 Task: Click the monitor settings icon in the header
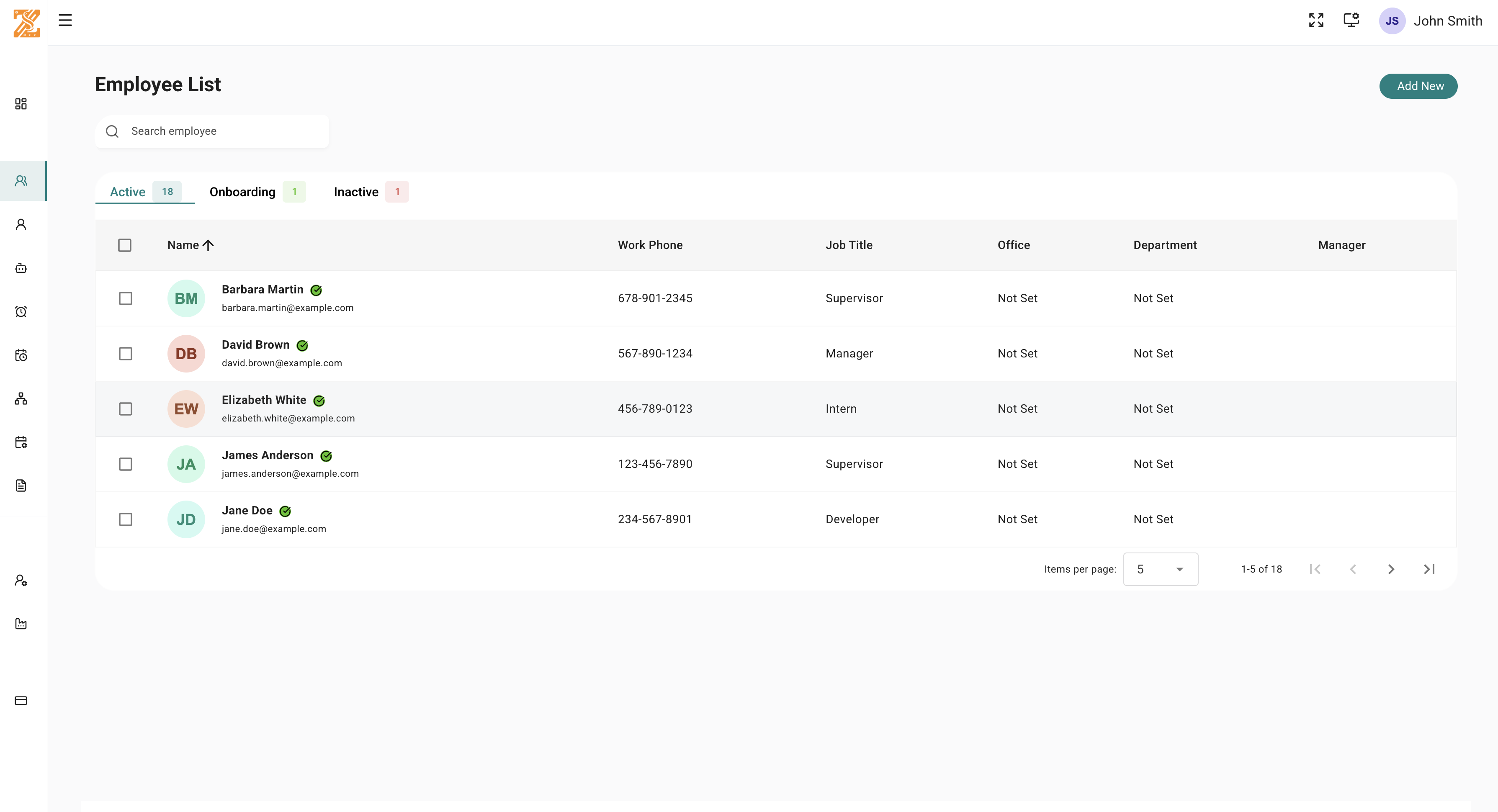click(1351, 20)
